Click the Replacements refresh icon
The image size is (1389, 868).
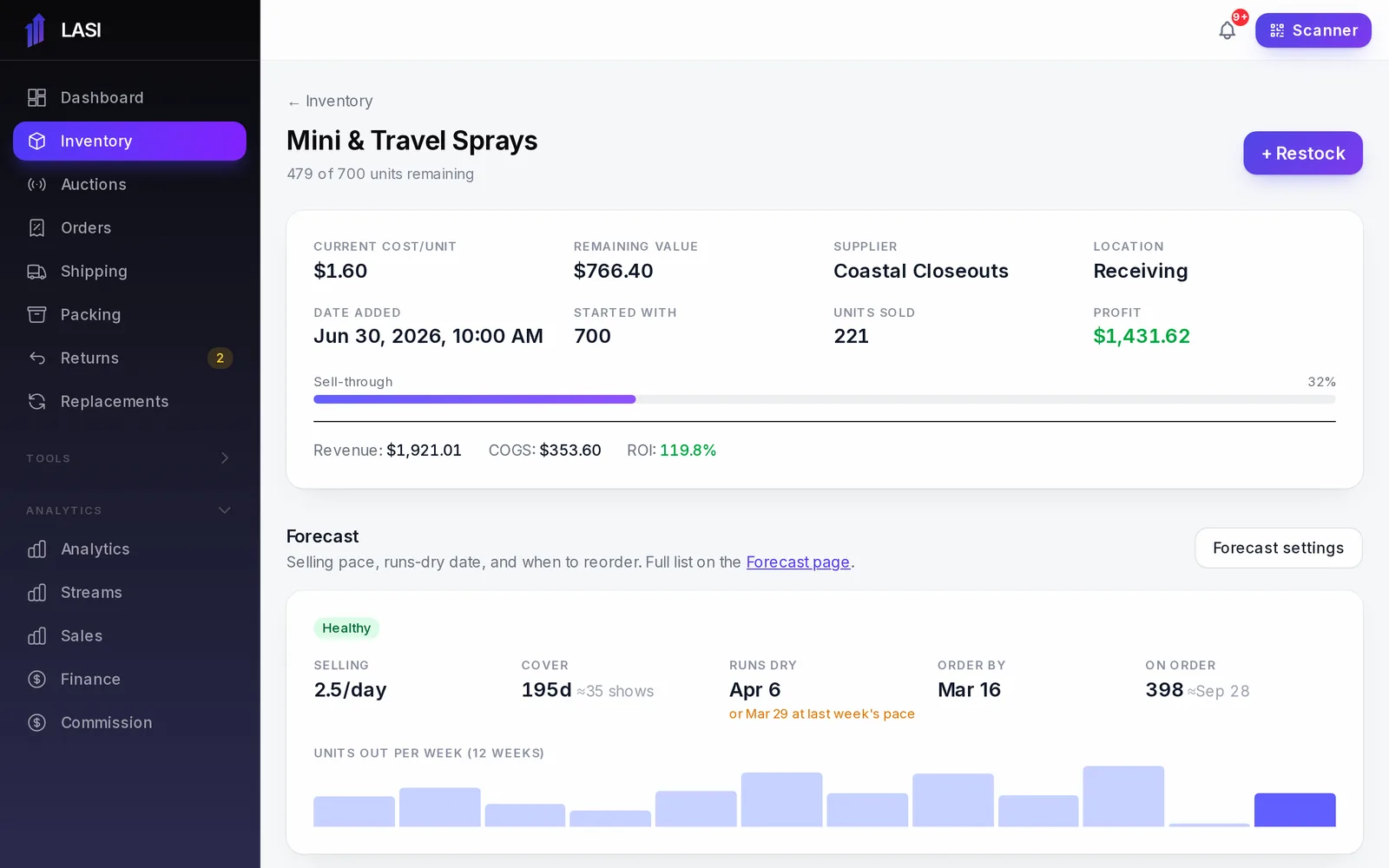click(x=36, y=402)
